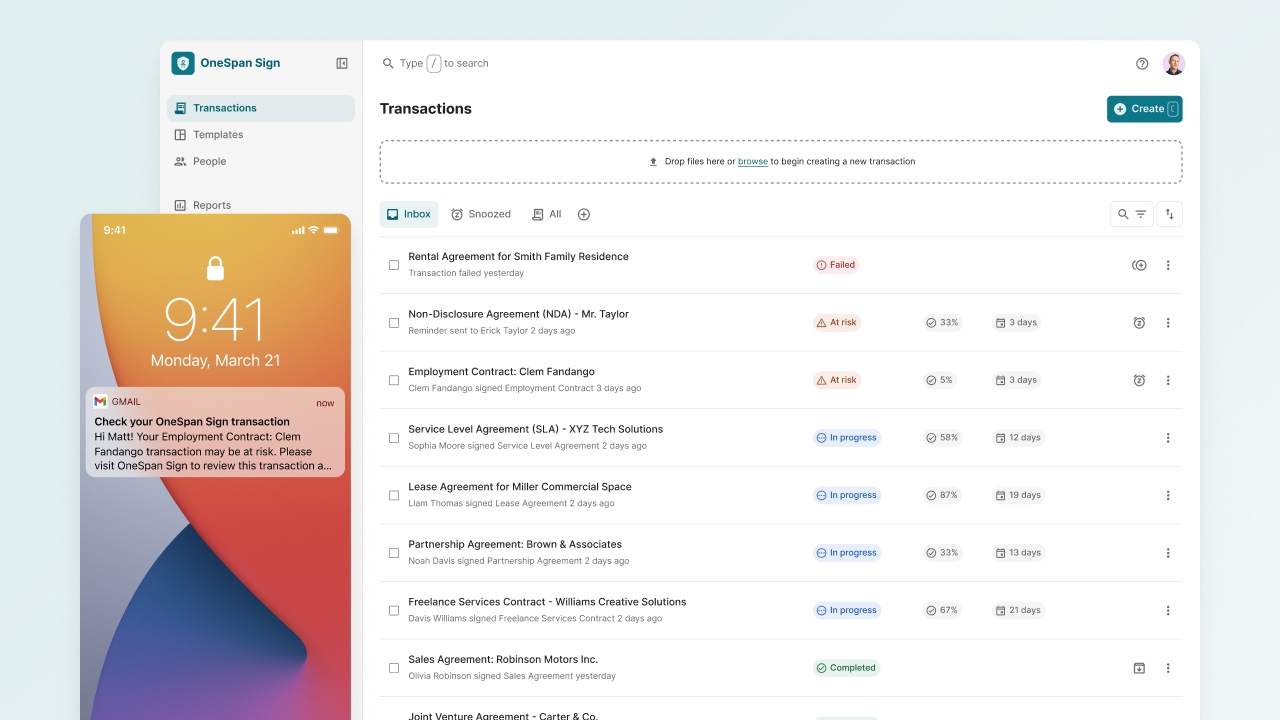Image resolution: width=1280 pixels, height=720 pixels.
Task: Open the Gmail notification on the phone
Action: [215, 432]
